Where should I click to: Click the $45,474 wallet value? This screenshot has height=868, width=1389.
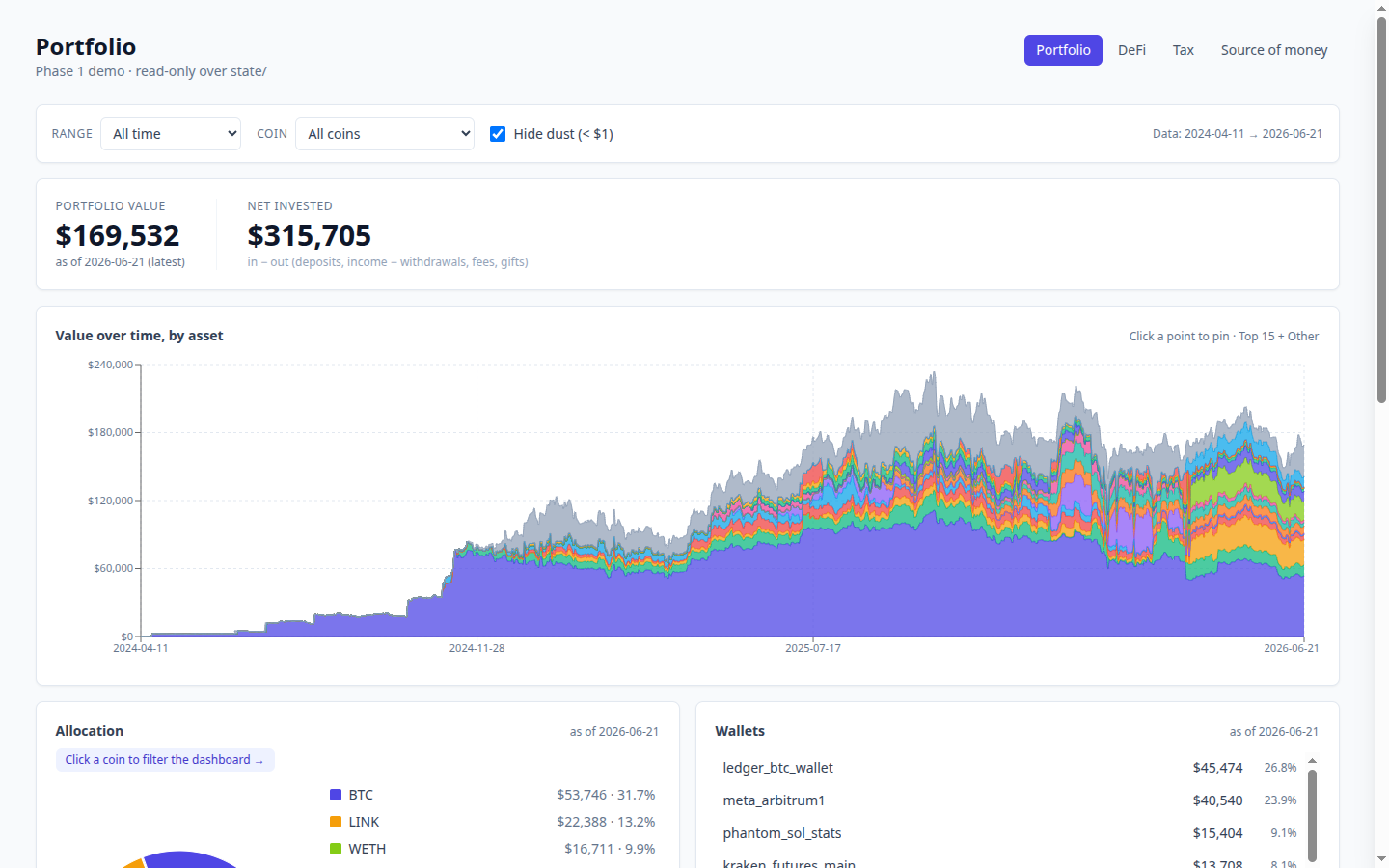1217,768
